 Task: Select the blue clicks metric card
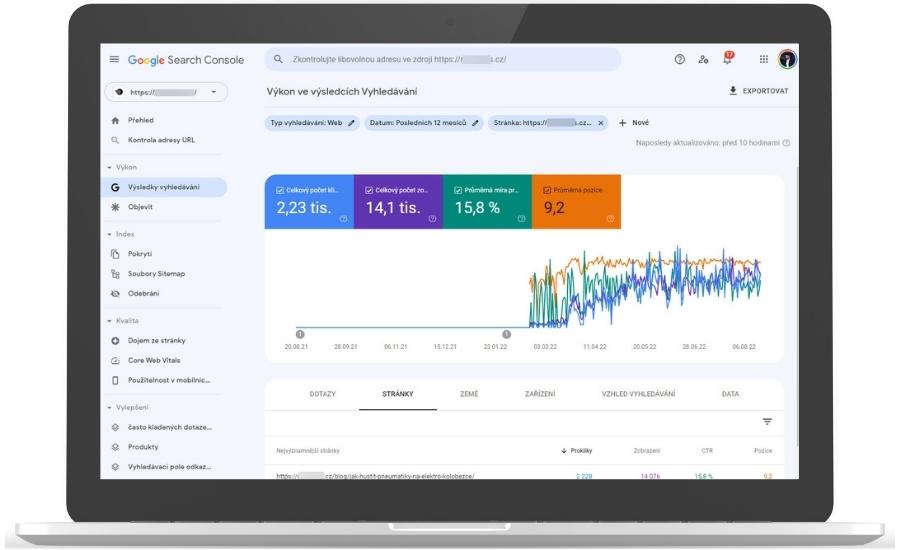309,202
